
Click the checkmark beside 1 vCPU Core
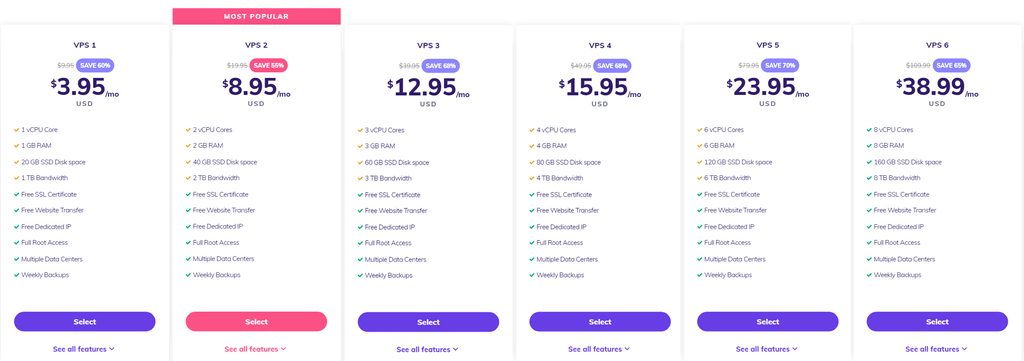coord(16,130)
